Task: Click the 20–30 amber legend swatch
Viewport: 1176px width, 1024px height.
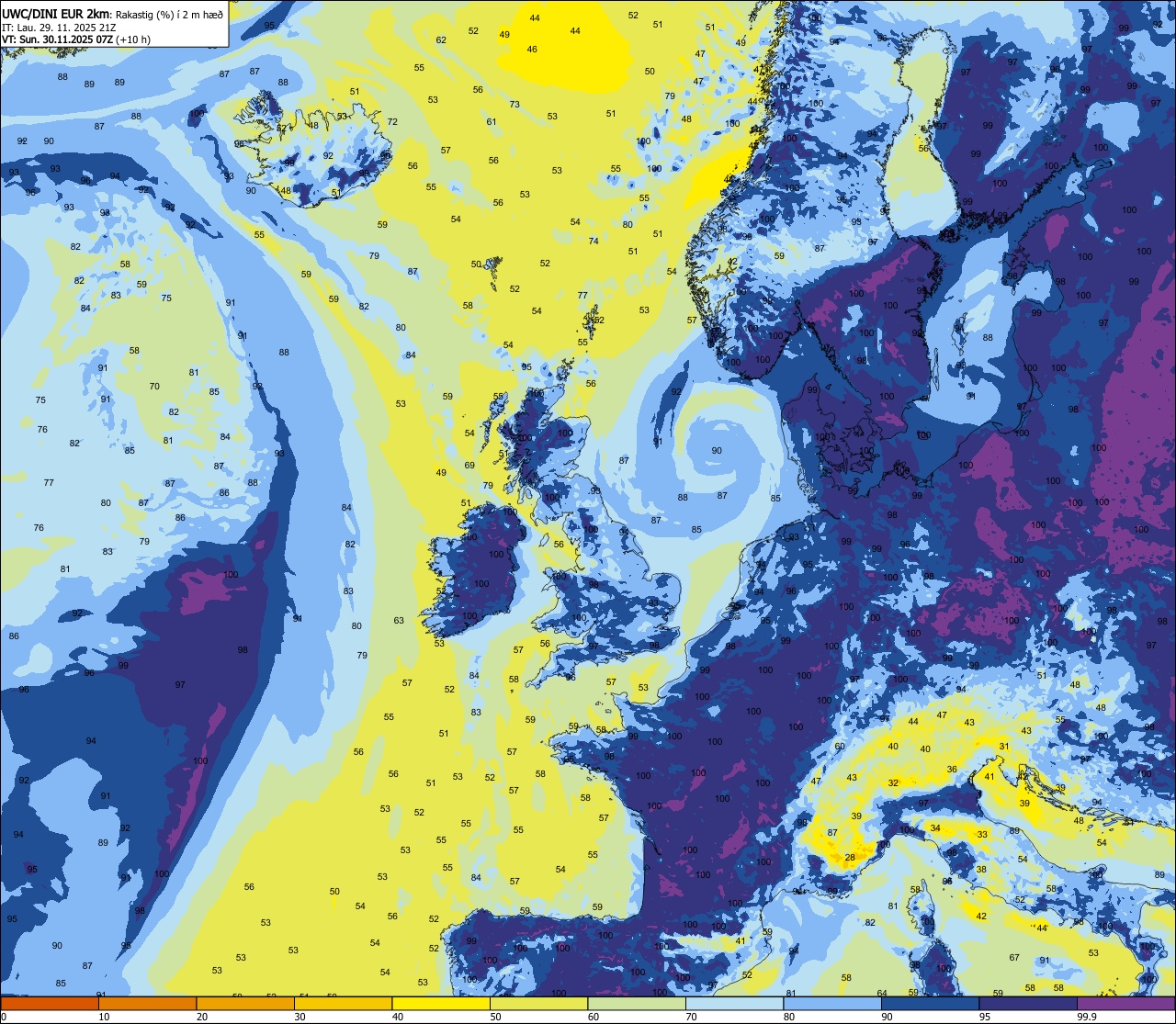Action: point(245,1004)
